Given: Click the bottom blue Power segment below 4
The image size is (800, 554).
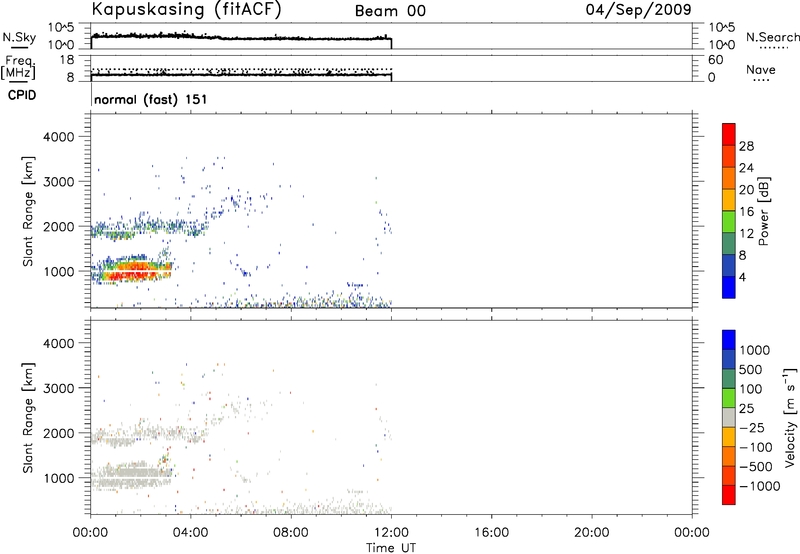Looking at the screenshot, I should click(x=729, y=287).
